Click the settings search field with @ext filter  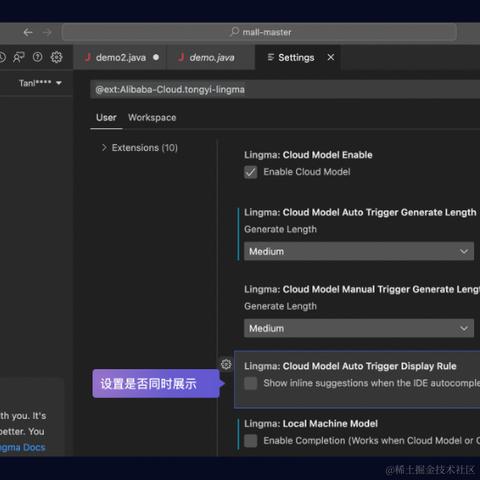285,89
